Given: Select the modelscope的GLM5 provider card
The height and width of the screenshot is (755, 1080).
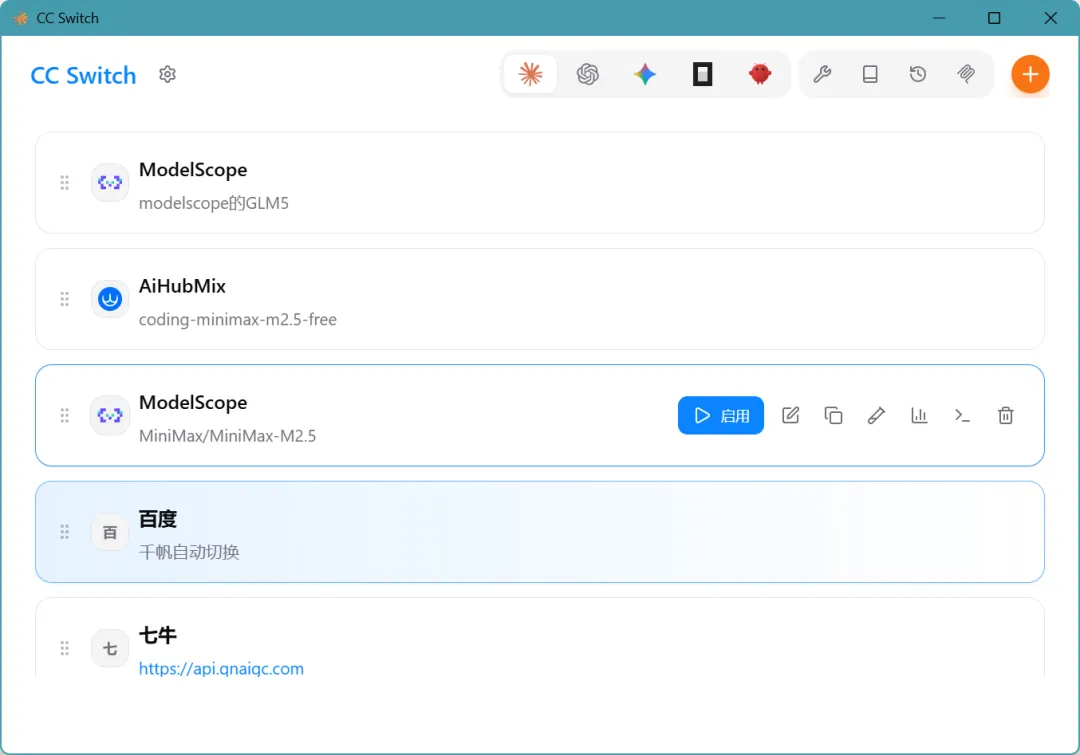Looking at the screenshot, I should (540, 183).
